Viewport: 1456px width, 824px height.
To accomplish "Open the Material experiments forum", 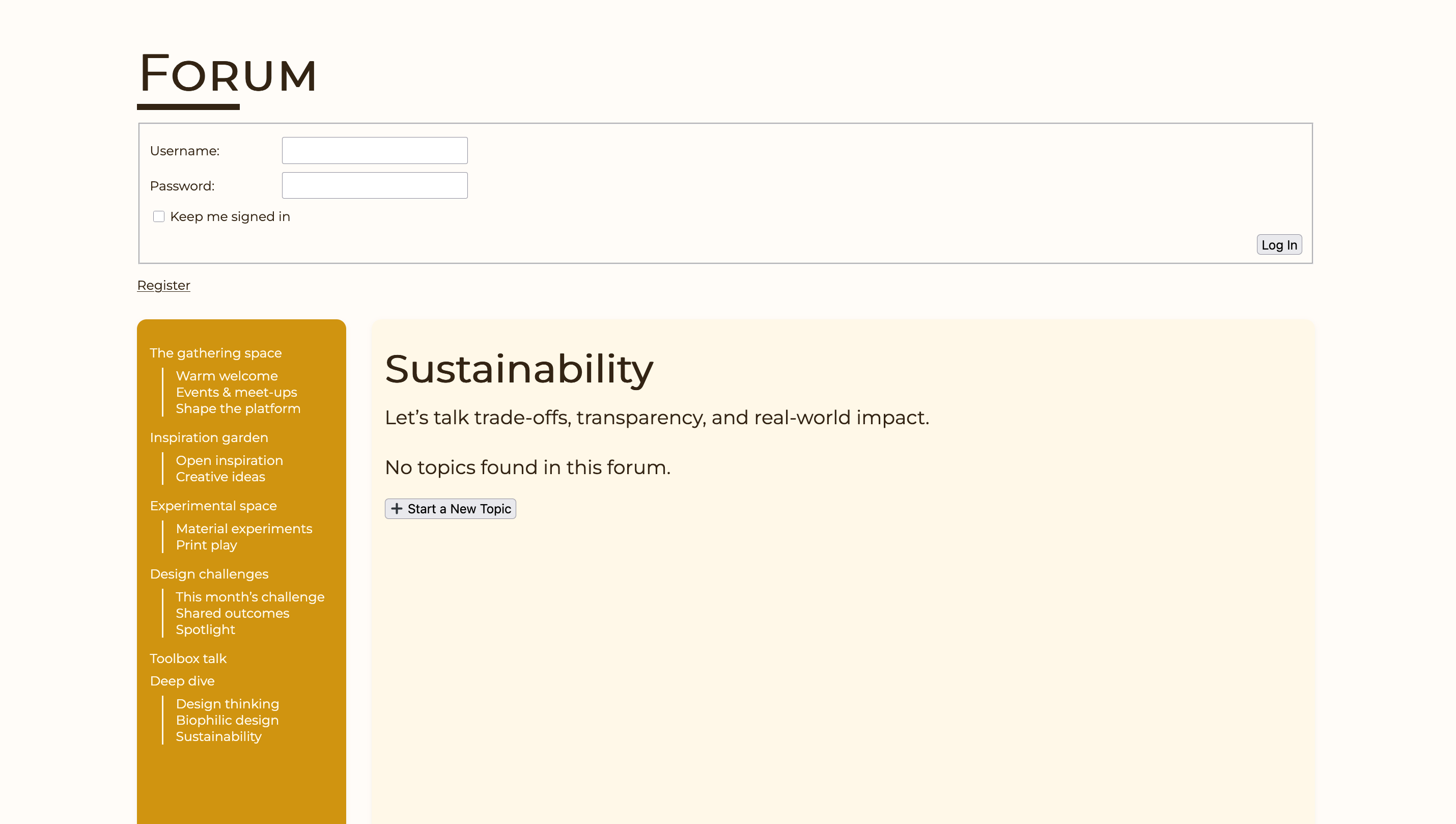I will pyautogui.click(x=244, y=529).
